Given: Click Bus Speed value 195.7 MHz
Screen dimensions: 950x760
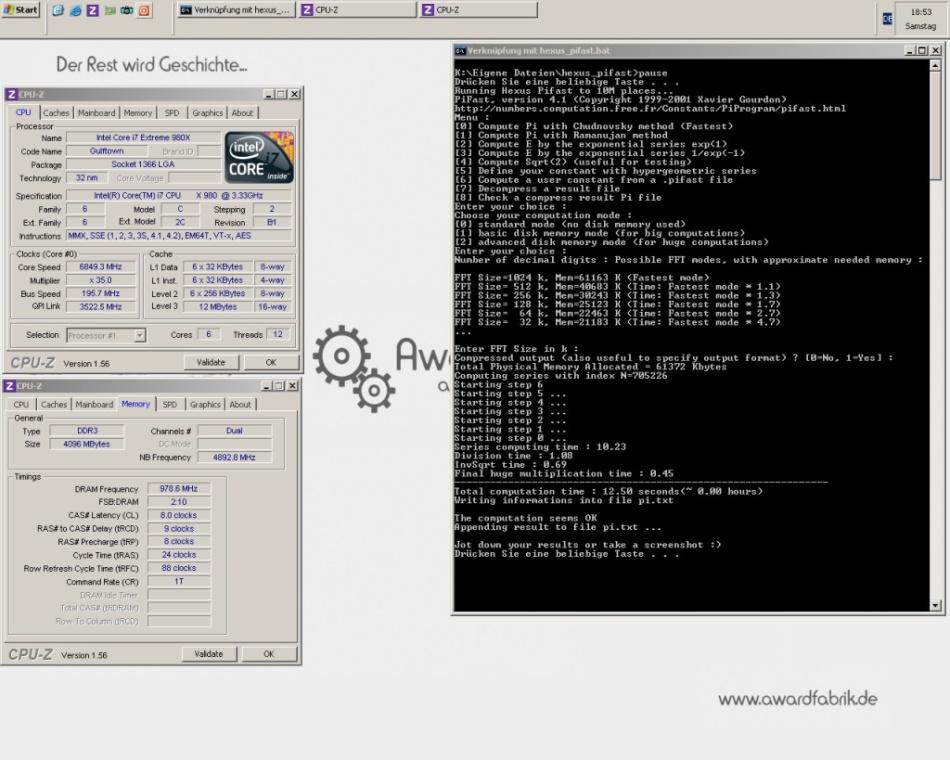Looking at the screenshot, I should 101,293.
